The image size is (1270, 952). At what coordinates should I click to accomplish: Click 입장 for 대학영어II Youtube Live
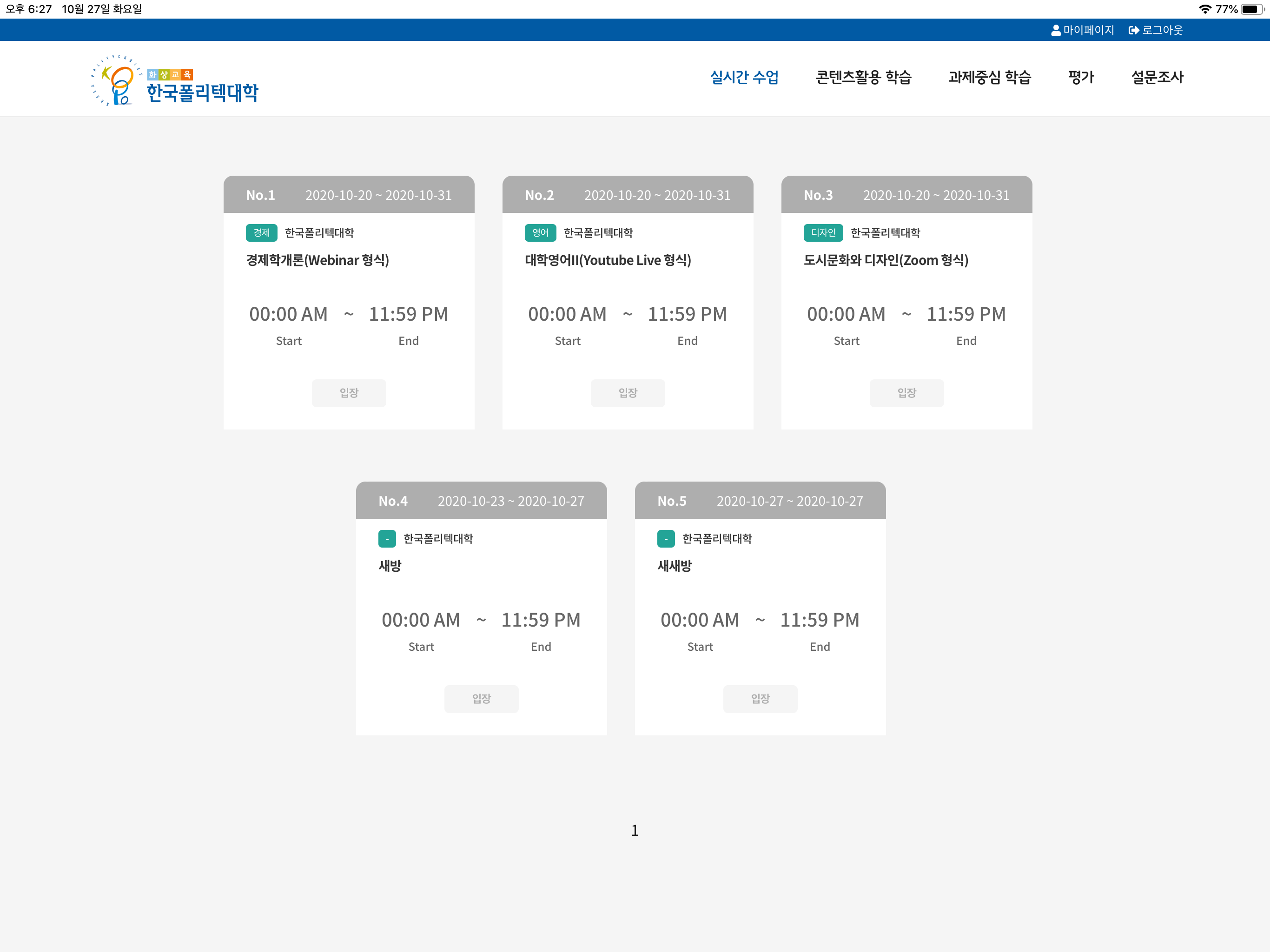[x=628, y=393]
